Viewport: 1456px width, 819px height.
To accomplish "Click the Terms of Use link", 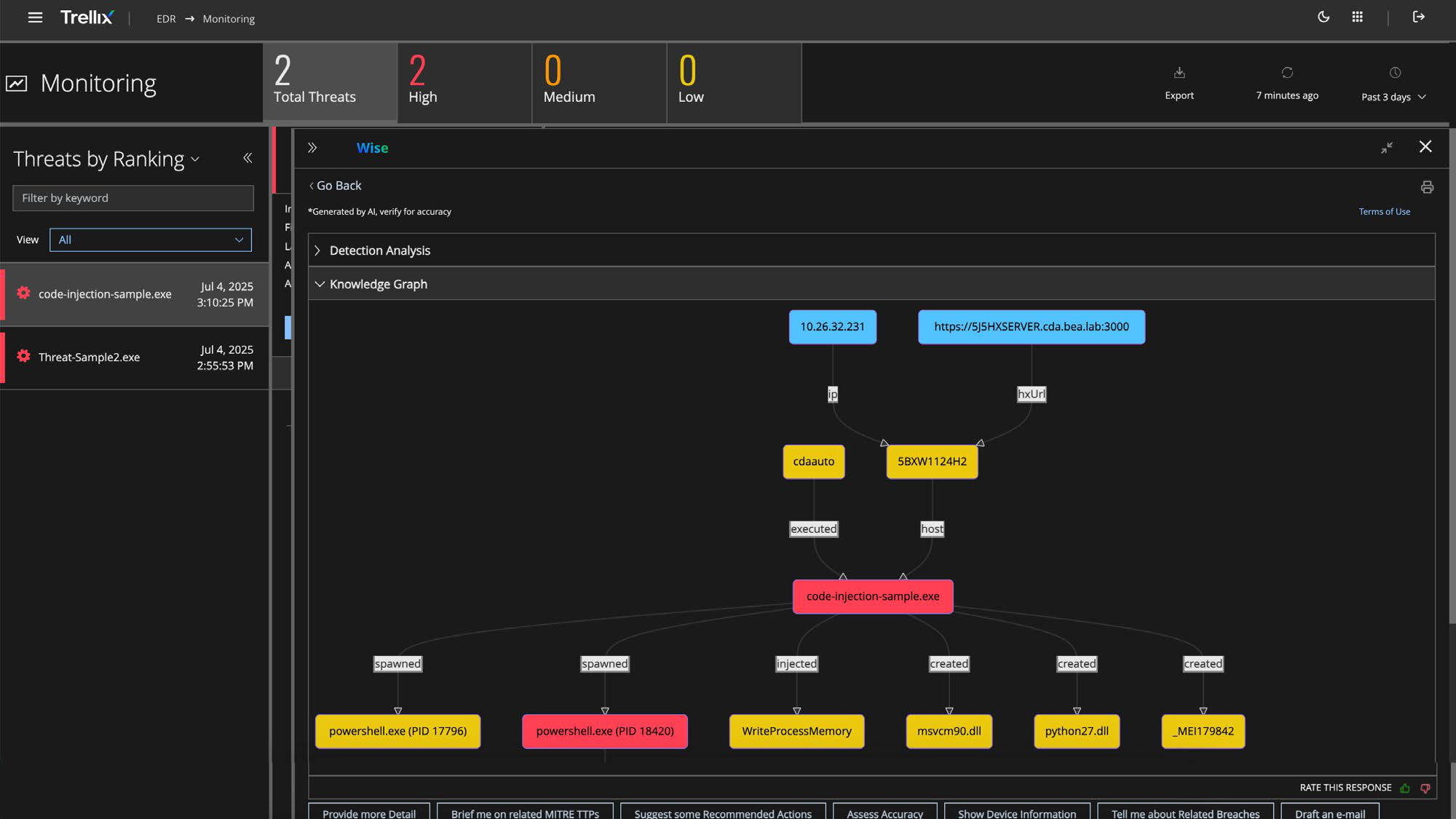I will 1384,212.
